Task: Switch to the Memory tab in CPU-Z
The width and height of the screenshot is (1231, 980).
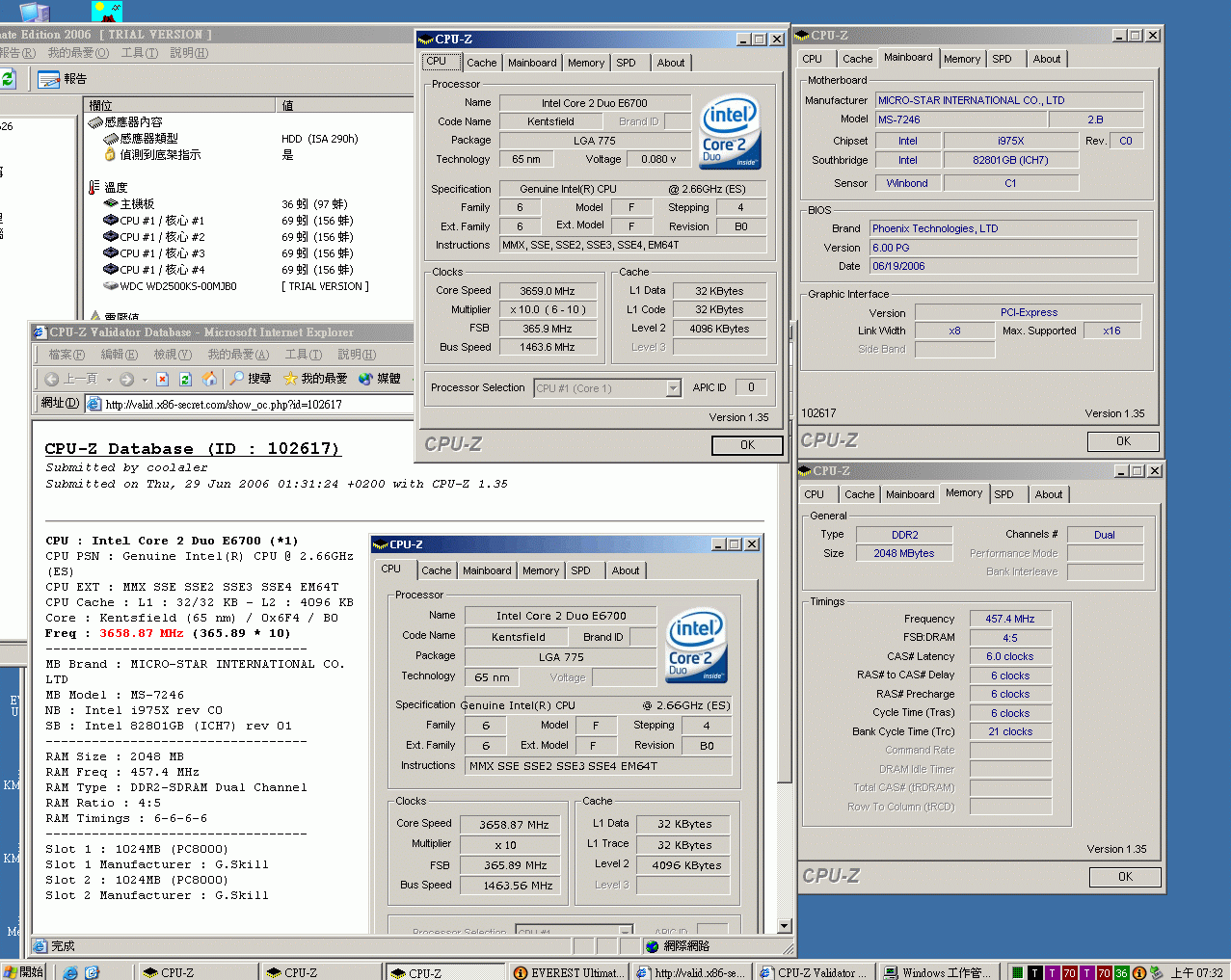Action: point(586,63)
